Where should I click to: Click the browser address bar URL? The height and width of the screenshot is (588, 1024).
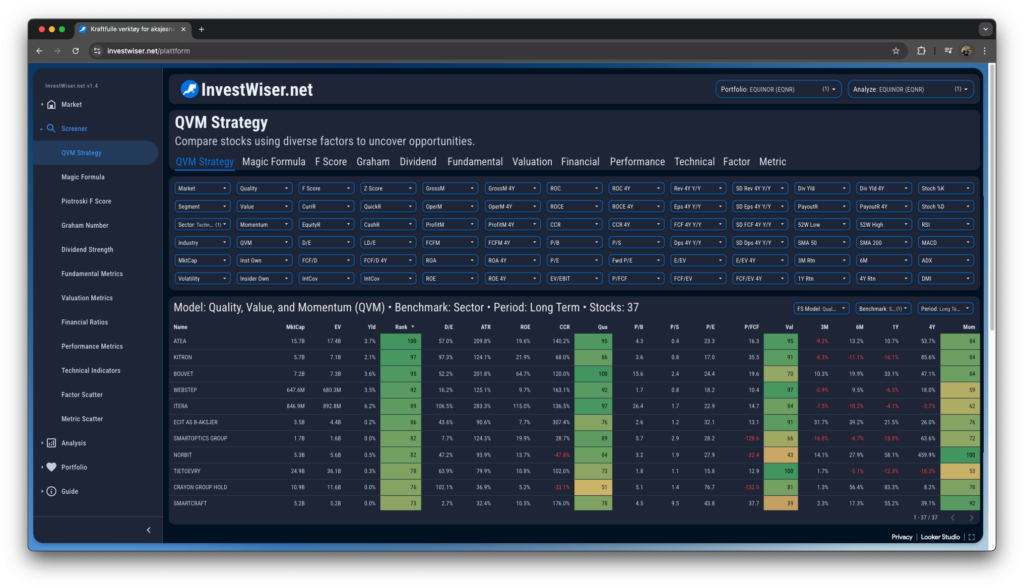[149, 51]
